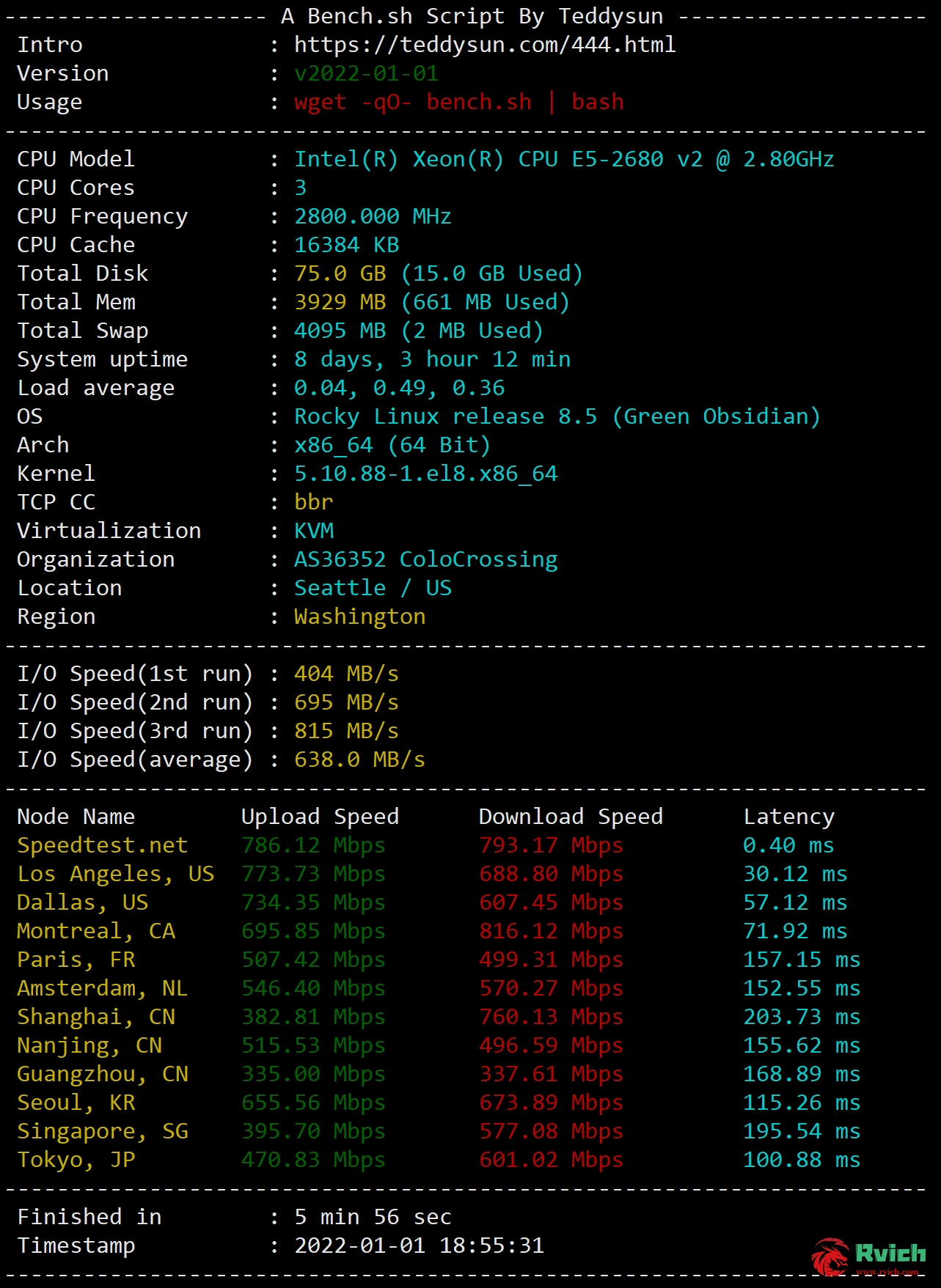Viewport: 941px width, 1288px height.
Task: Click the Node Name column header
Action: (x=76, y=817)
